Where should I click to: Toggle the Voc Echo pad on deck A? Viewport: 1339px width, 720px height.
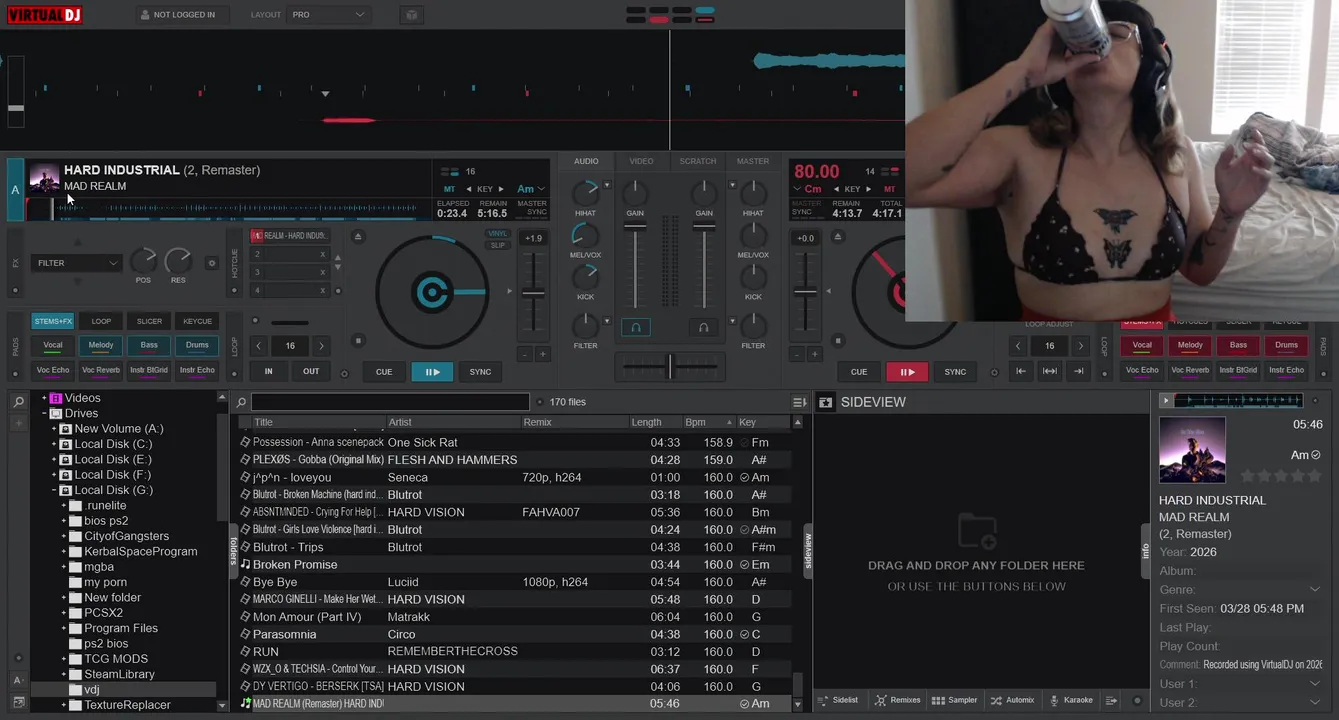click(52, 370)
